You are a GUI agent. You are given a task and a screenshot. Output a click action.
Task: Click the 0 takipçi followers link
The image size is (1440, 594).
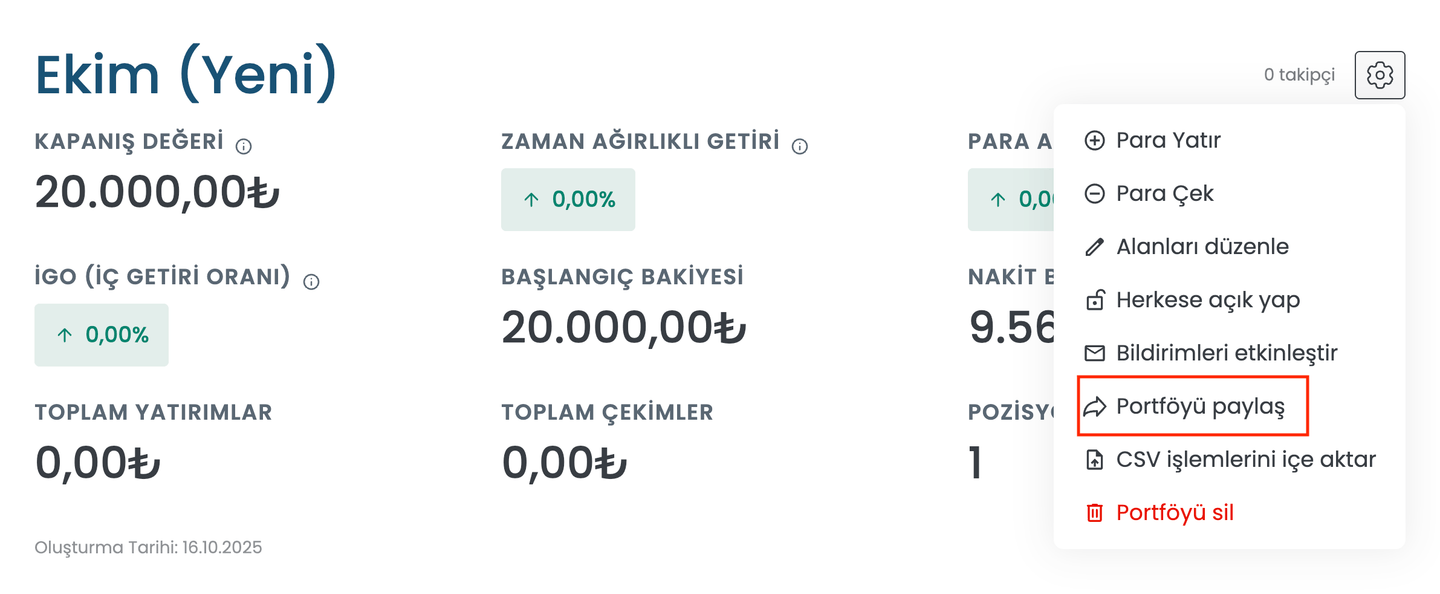[1299, 75]
